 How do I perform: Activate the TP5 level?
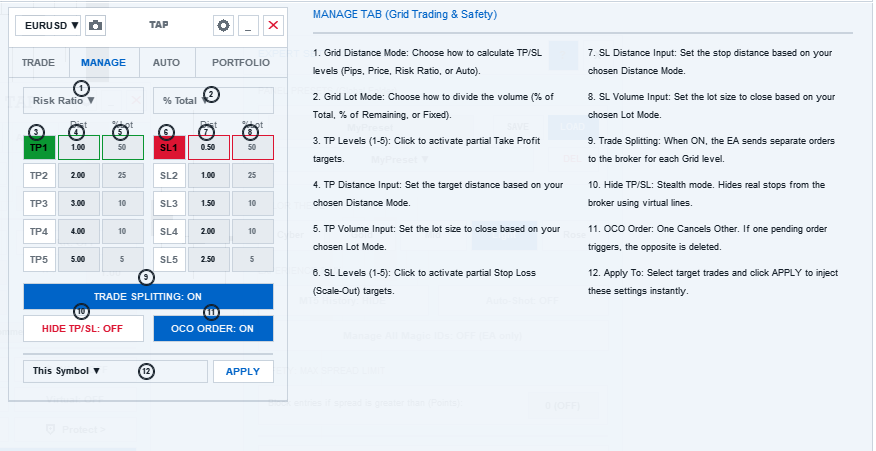point(39,259)
